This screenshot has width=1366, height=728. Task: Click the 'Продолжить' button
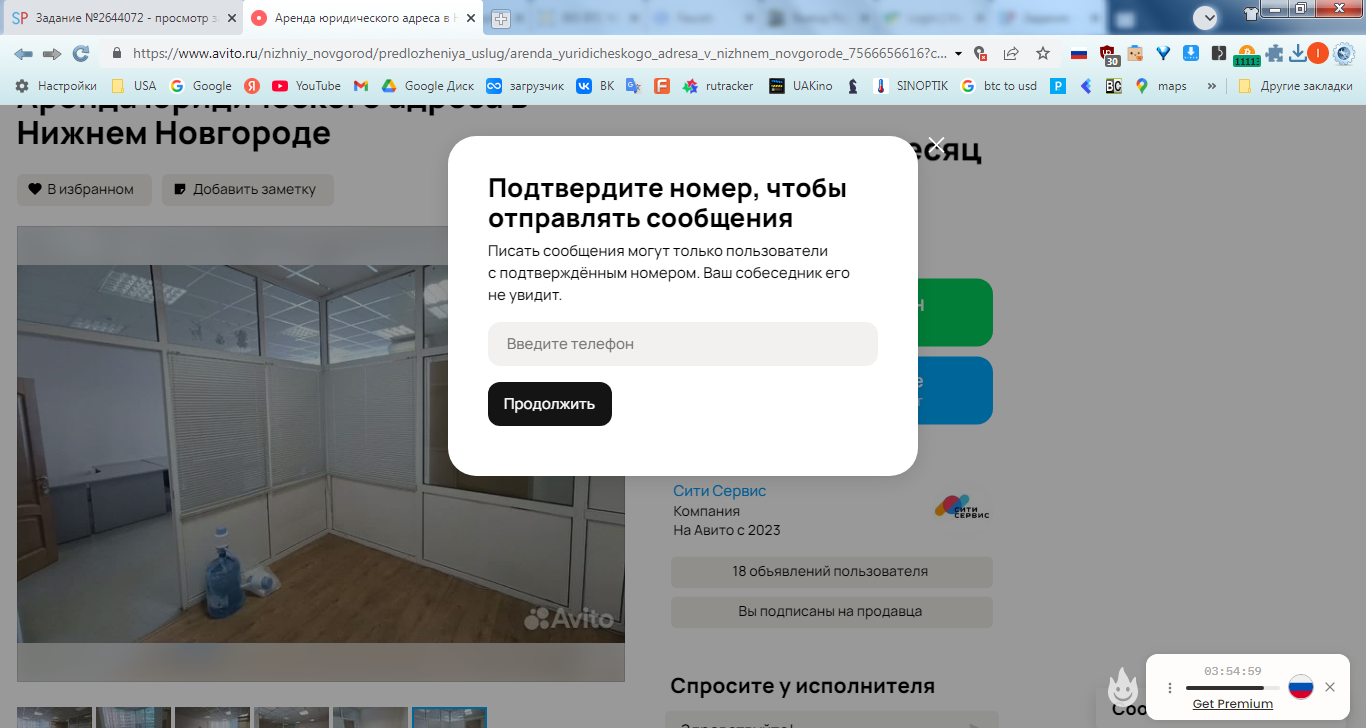pos(550,404)
